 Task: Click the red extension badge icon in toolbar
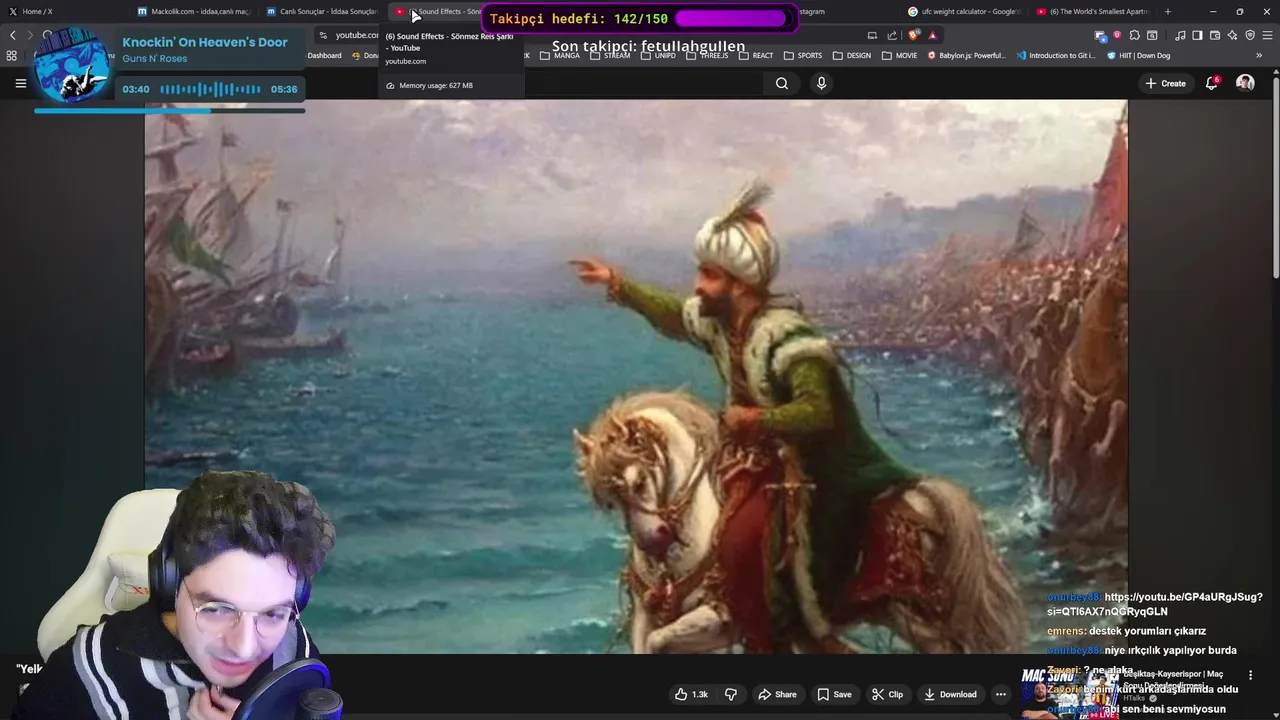(1117, 35)
